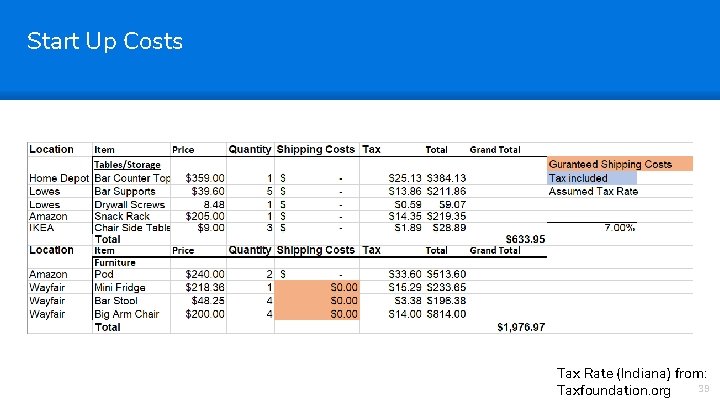Click the Tables/Storage section heading
Image resolution: width=720 pixels, height=405 pixels.
tap(127, 164)
